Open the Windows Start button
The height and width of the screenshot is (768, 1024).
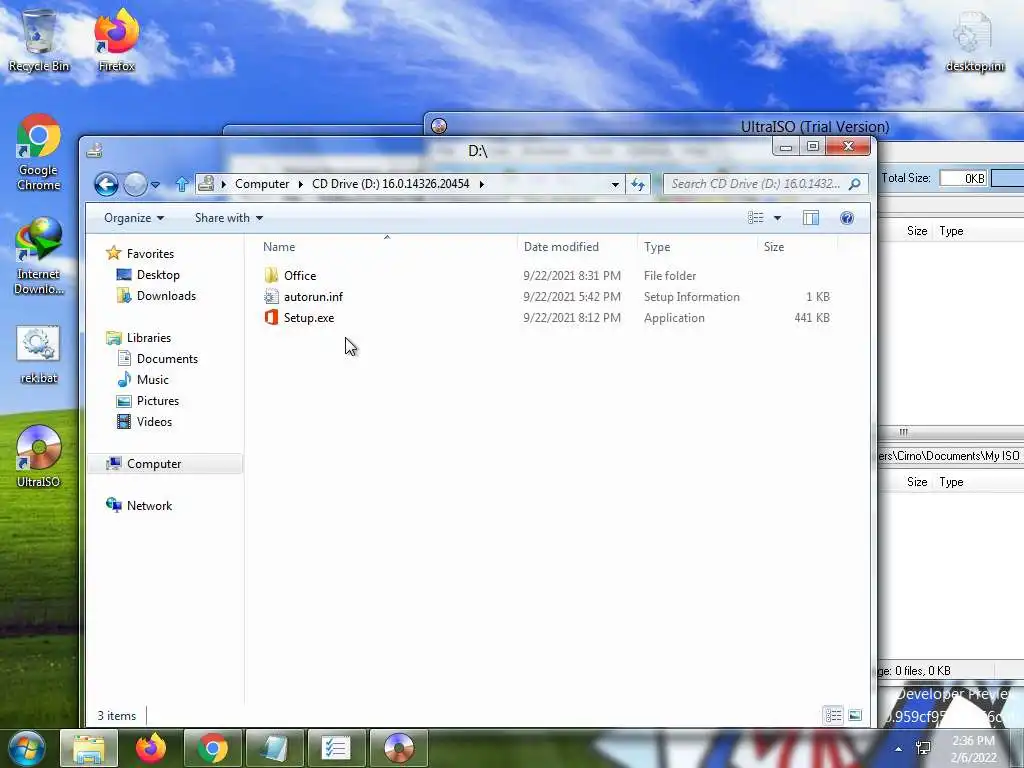(27, 748)
